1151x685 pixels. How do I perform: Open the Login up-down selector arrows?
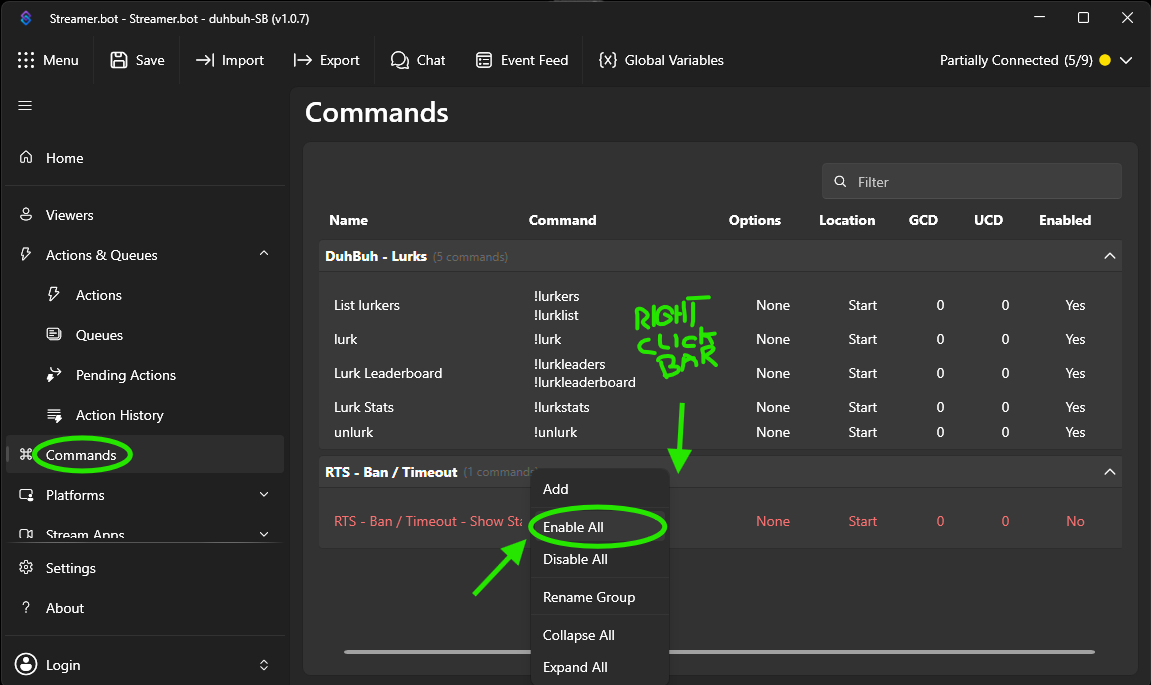point(264,664)
